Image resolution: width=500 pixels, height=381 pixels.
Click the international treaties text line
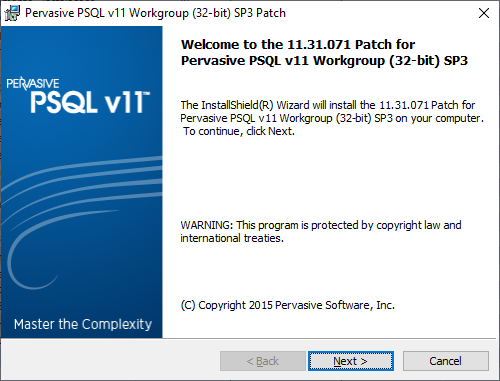(232, 238)
